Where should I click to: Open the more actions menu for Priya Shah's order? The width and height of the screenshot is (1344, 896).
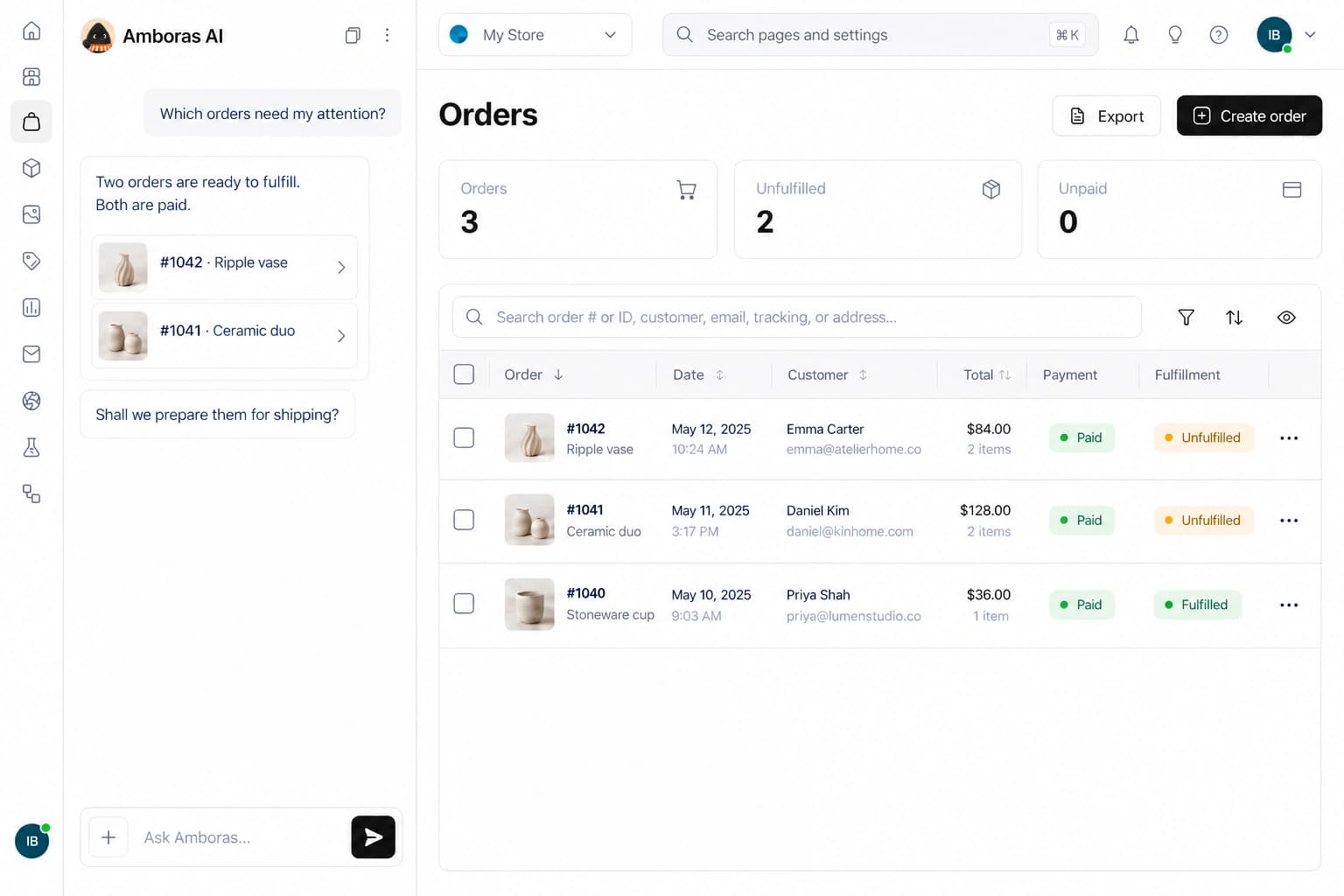click(x=1289, y=605)
